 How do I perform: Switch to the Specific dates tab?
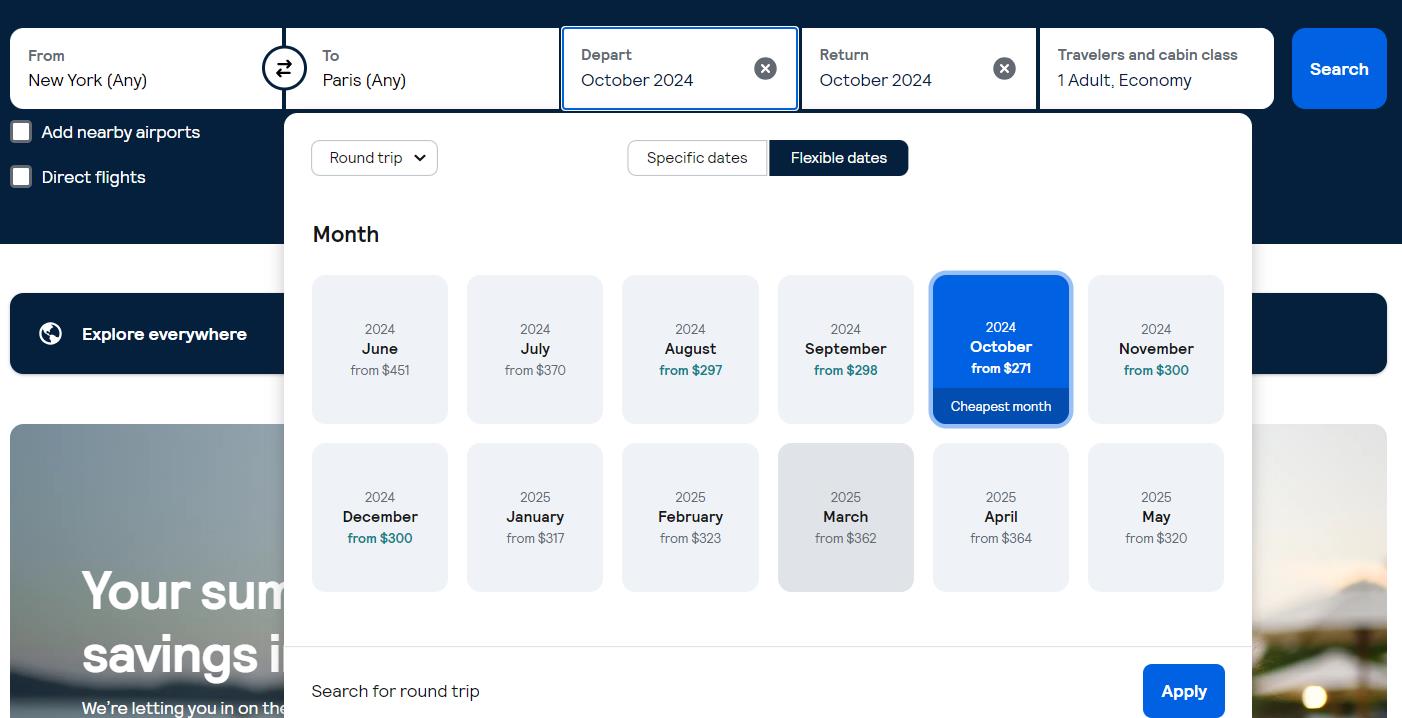696,157
